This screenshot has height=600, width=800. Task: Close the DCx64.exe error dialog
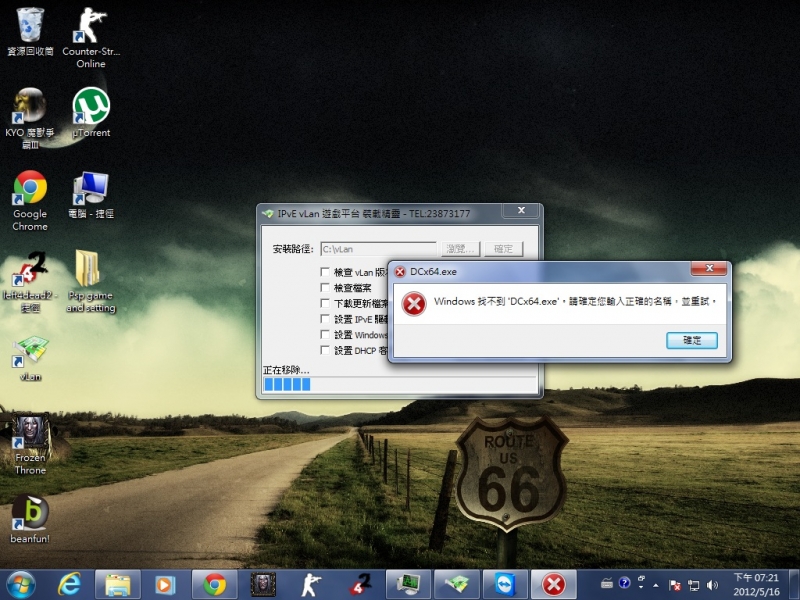(709, 268)
